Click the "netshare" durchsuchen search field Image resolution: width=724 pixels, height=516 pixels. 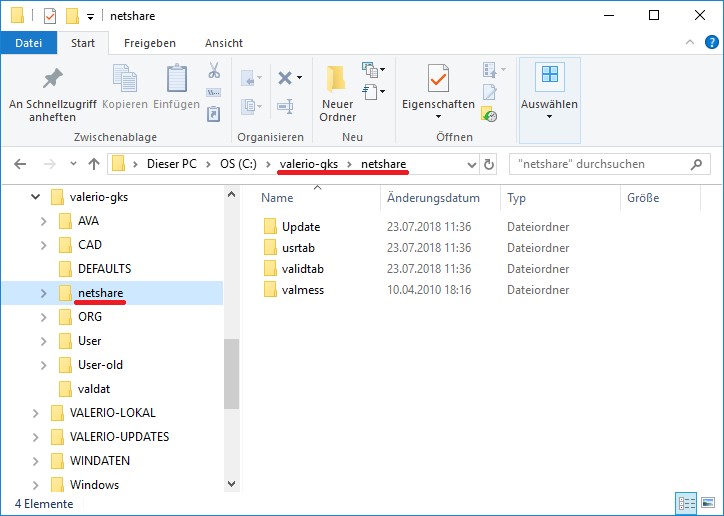click(605, 164)
